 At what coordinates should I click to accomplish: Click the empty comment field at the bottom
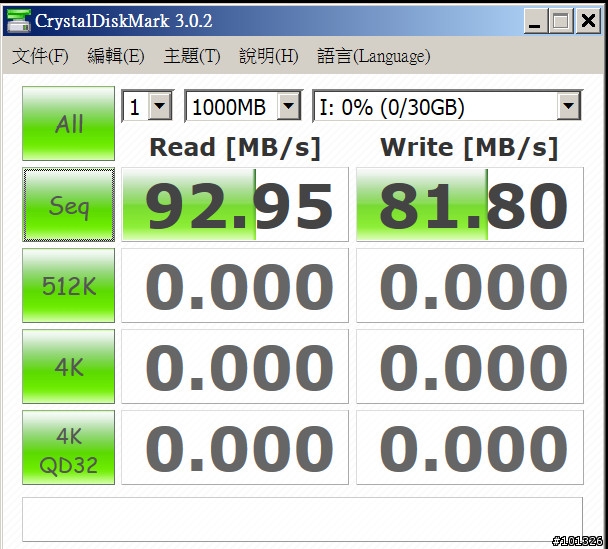coord(302,519)
